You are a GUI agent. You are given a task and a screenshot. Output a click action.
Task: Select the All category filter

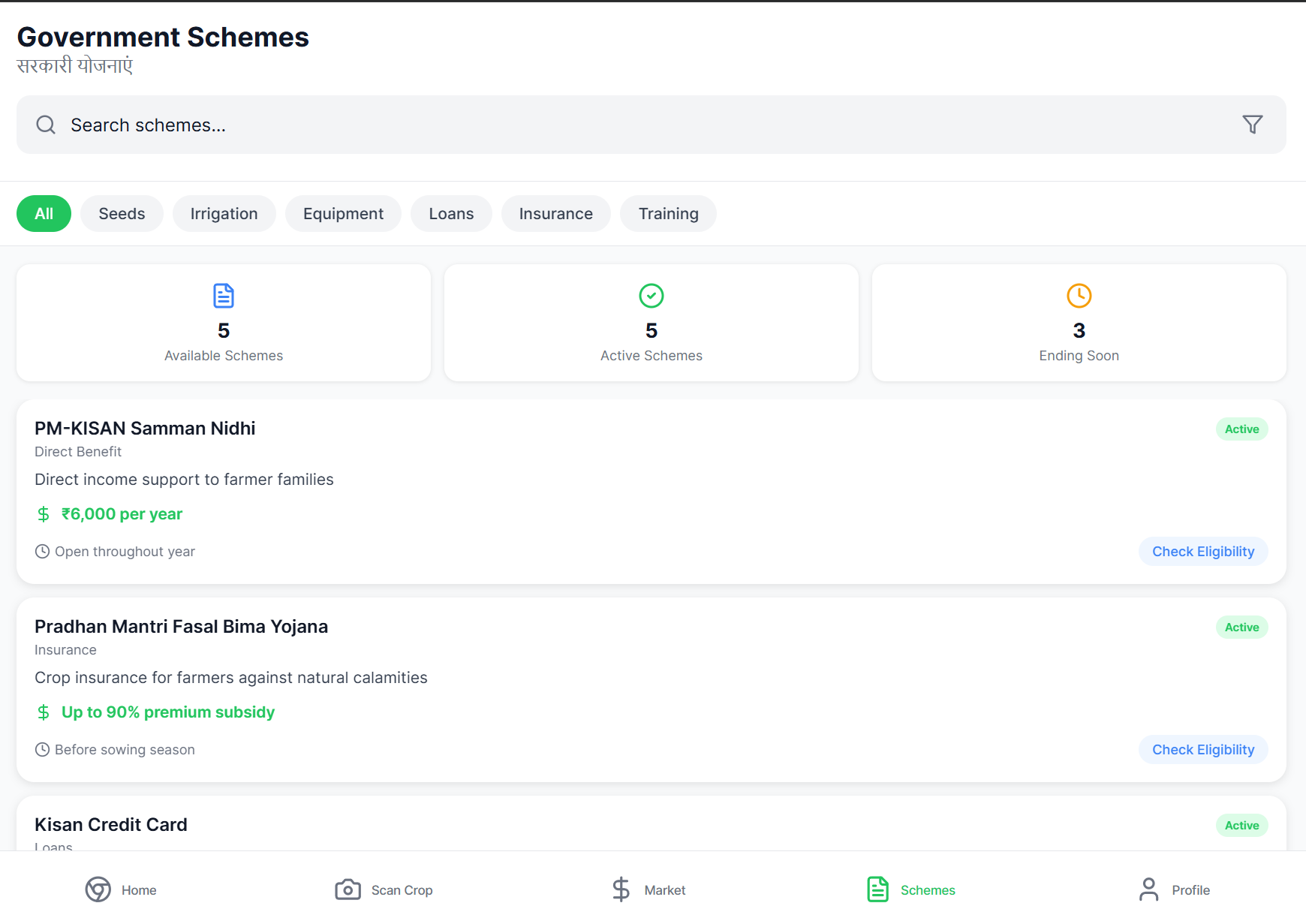(x=44, y=214)
